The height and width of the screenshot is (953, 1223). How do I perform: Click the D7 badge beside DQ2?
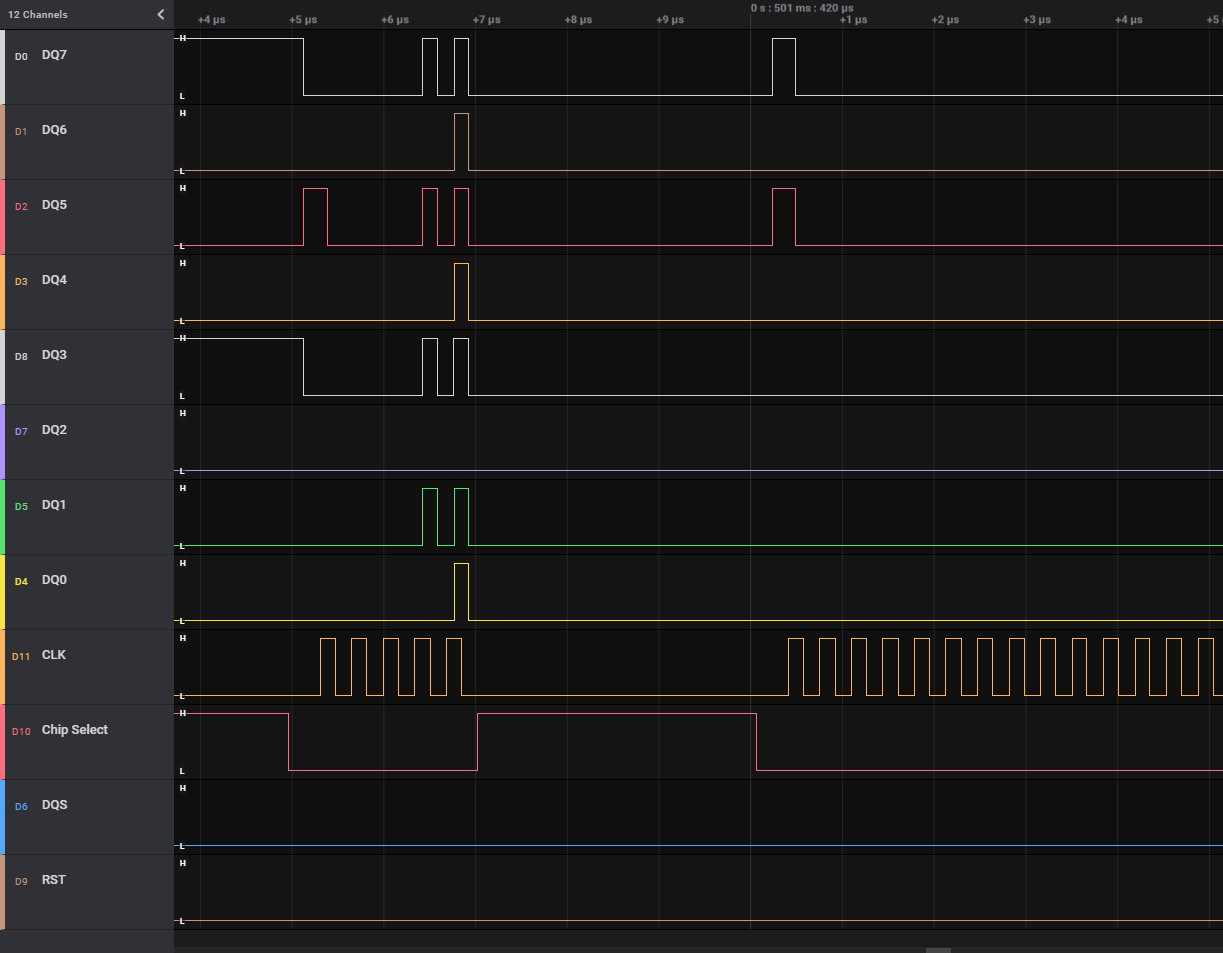pyautogui.click(x=19, y=431)
